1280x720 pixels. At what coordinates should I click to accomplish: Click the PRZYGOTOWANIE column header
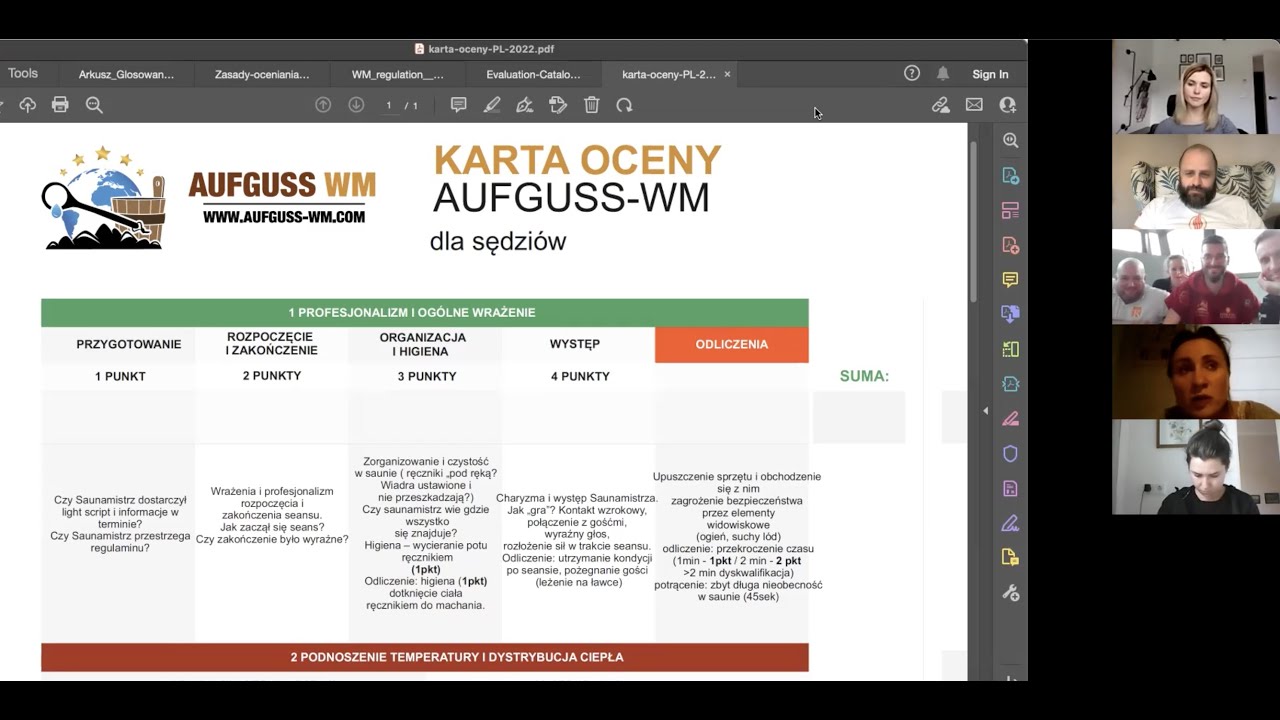point(129,344)
